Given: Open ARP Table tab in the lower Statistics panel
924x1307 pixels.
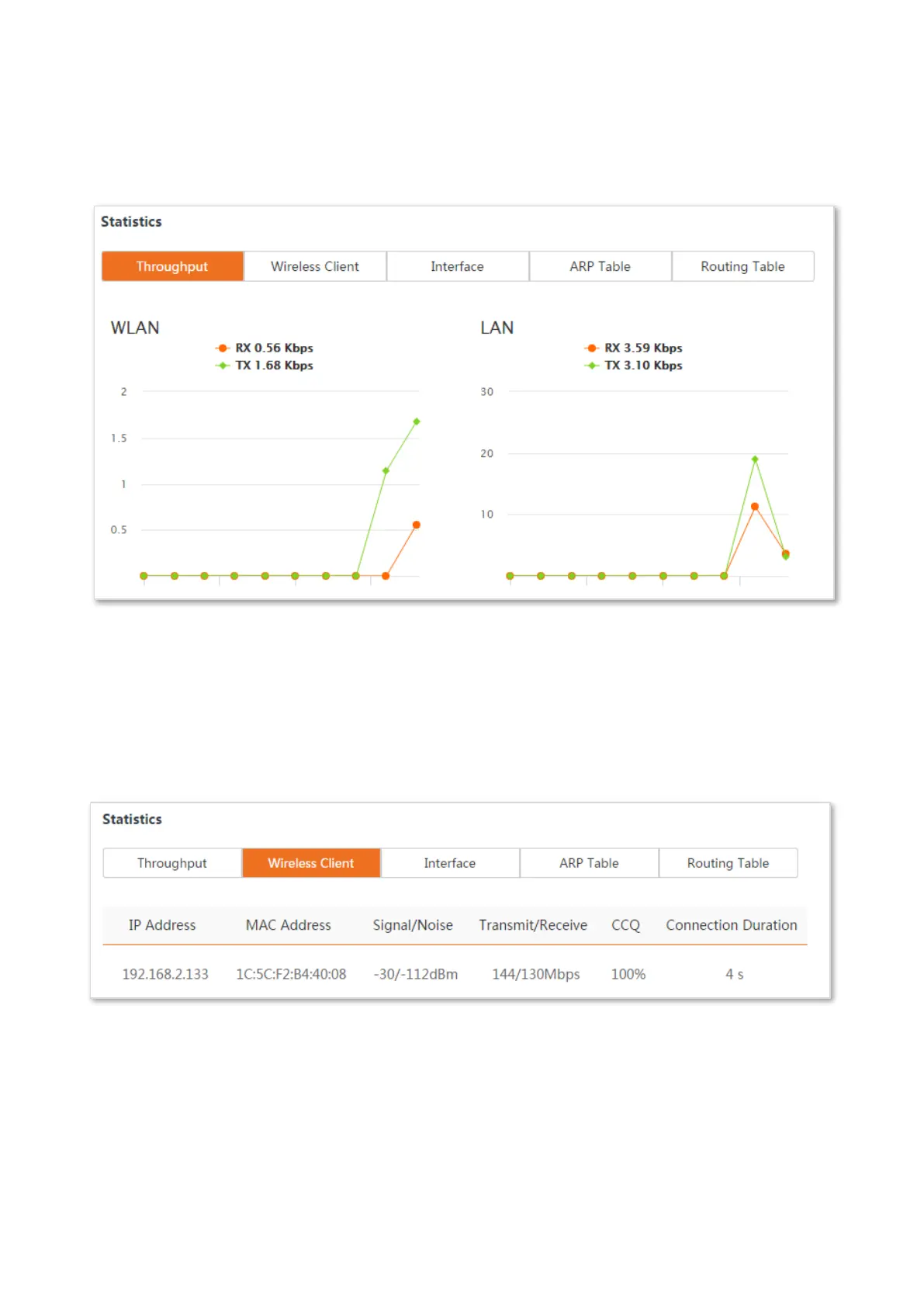Looking at the screenshot, I should coord(589,863).
